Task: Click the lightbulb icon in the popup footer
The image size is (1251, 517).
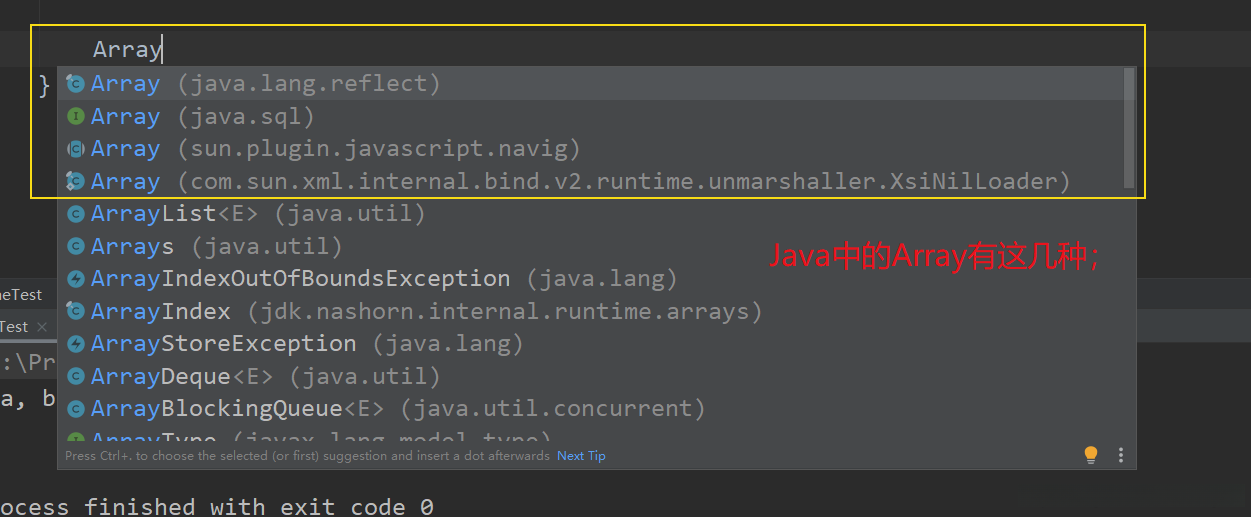Action: click(x=1091, y=455)
